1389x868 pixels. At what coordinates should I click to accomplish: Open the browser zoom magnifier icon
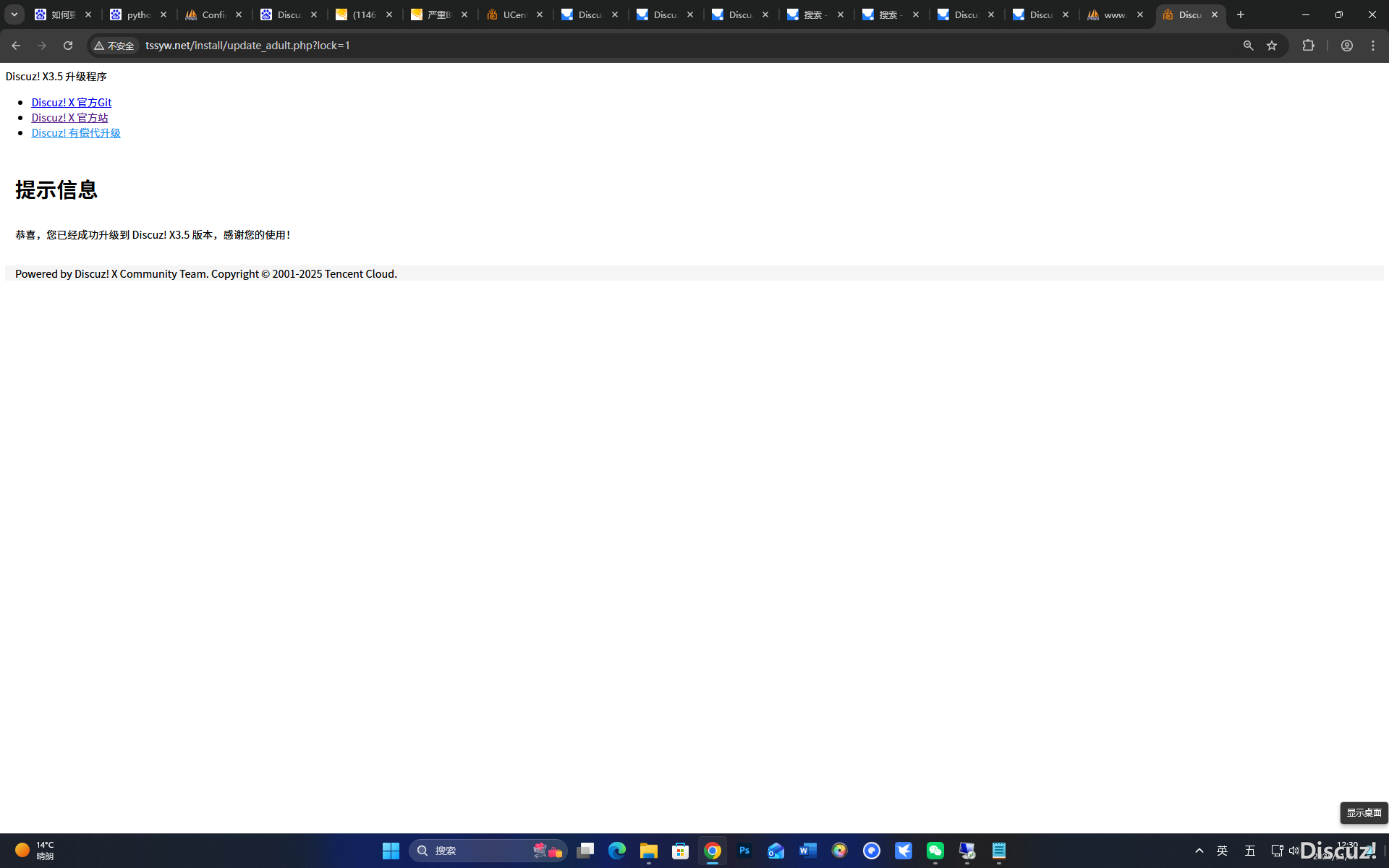point(1248,46)
